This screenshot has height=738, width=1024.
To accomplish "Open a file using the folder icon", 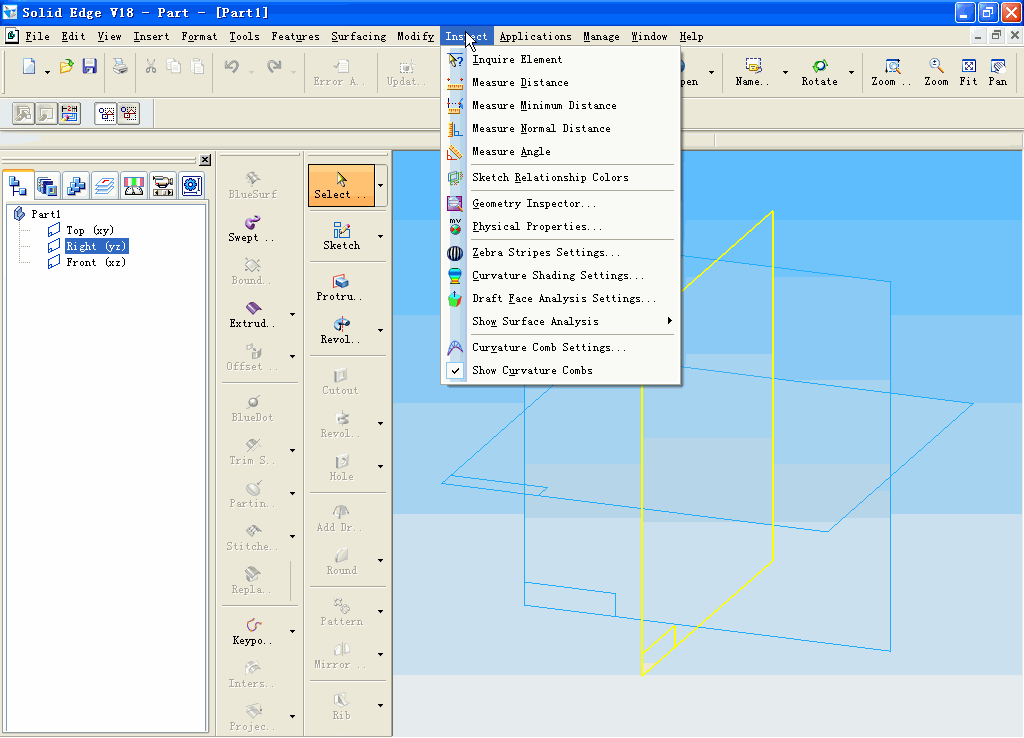I will click(x=67, y=67).
